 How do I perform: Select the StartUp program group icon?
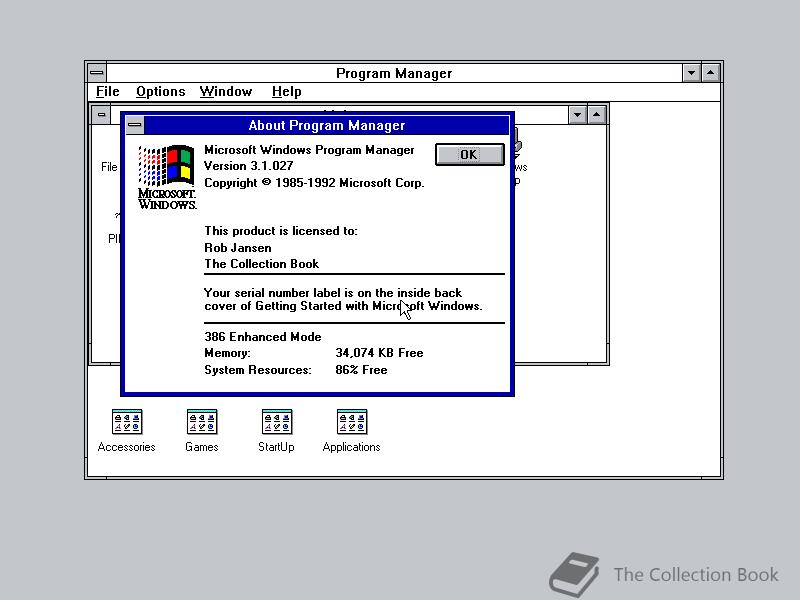[x=277, y=431]
